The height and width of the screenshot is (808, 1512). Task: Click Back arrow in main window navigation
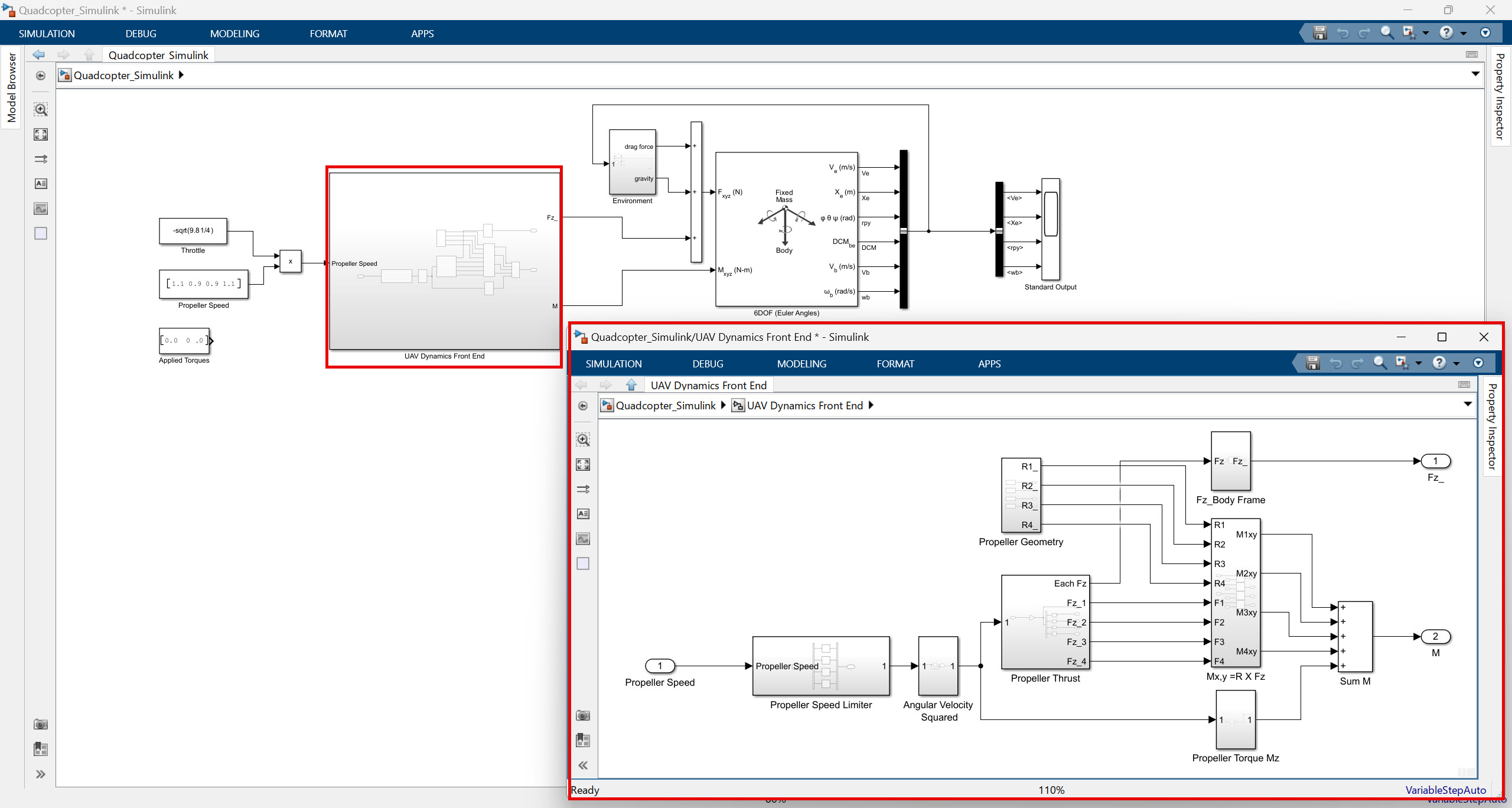39,55
